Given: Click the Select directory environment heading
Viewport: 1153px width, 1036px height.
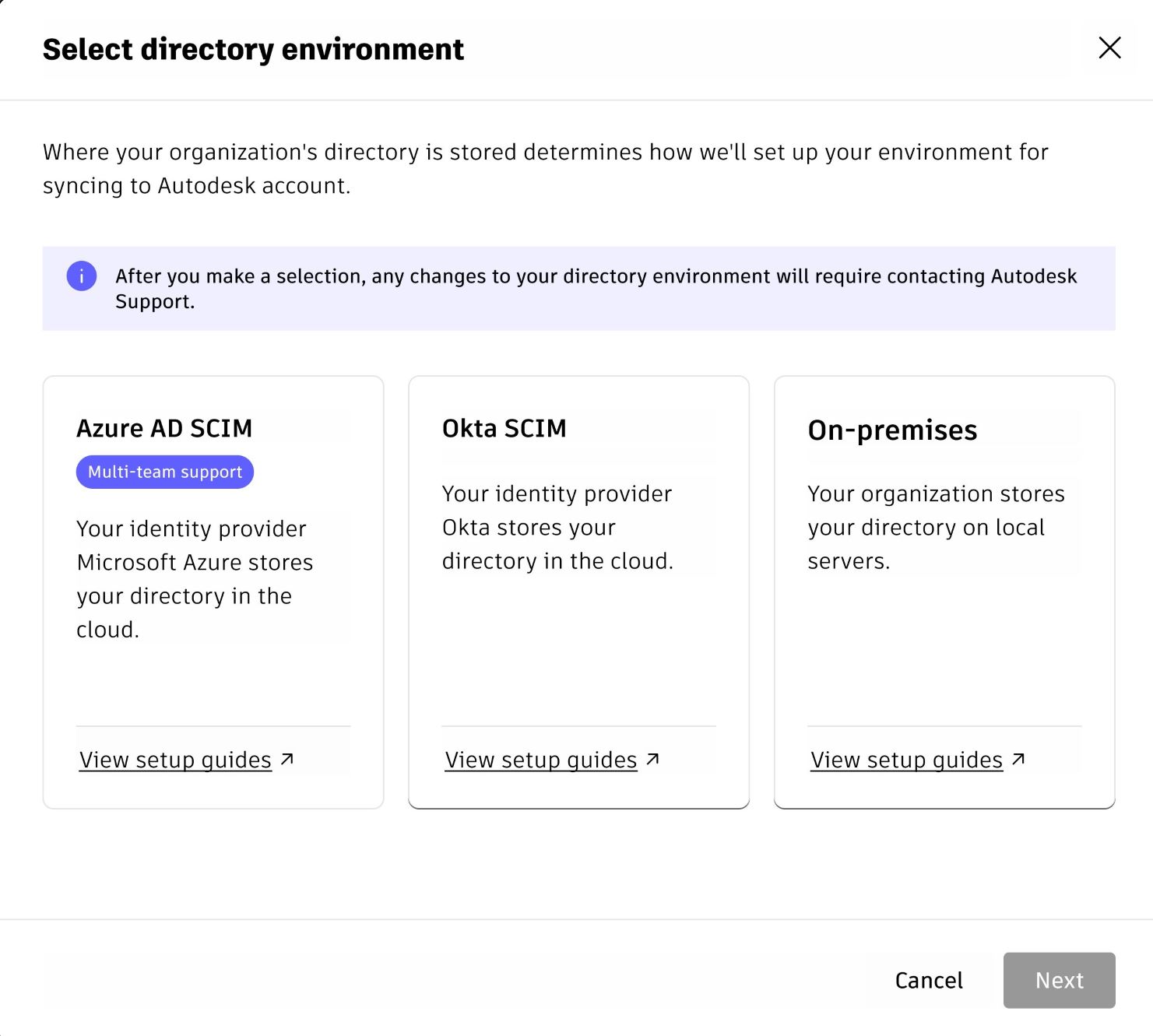Looking at the screenshot, I should (x=253, y=49).
